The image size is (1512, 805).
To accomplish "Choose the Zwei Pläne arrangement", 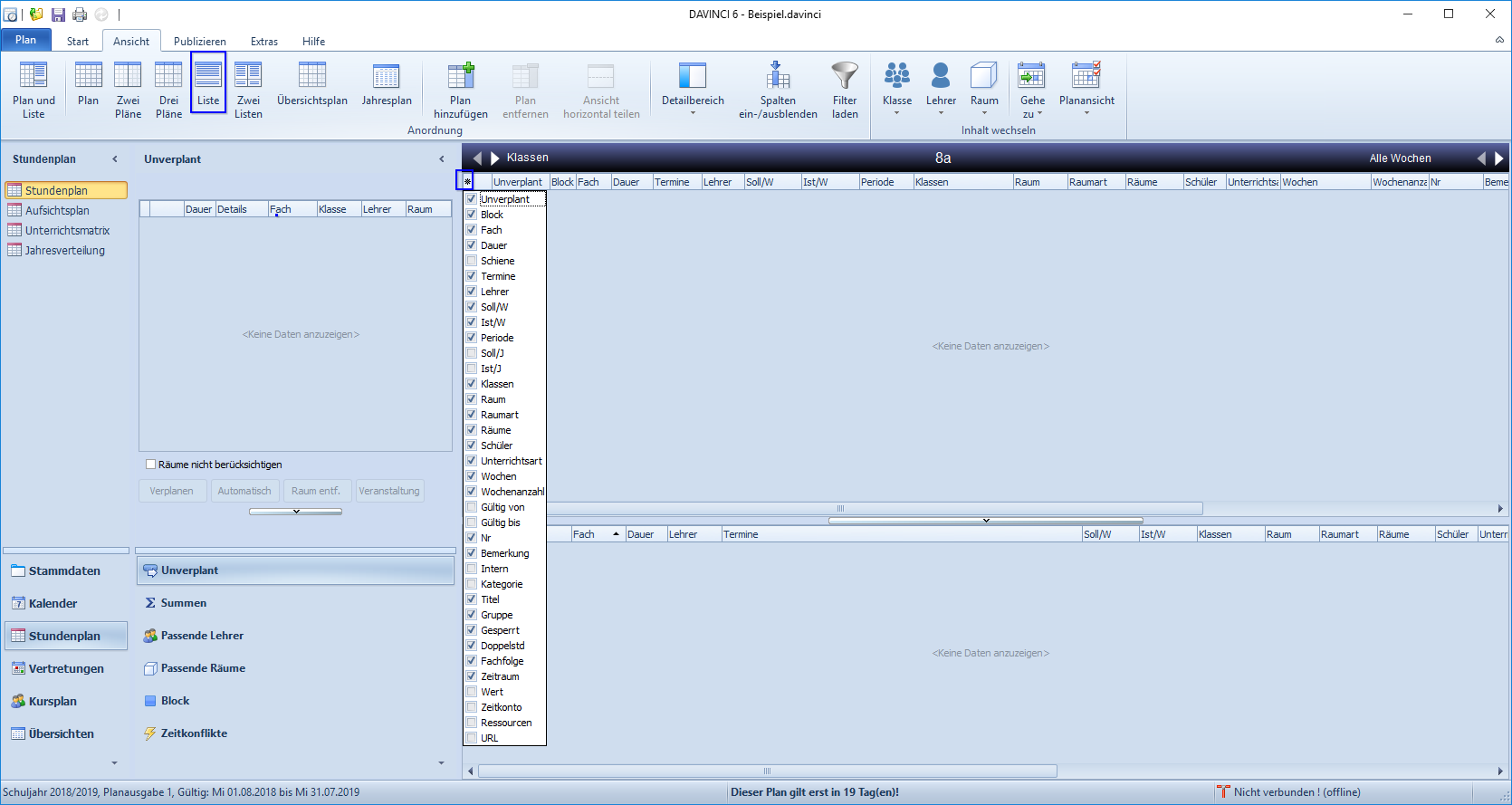I will 128,90.
